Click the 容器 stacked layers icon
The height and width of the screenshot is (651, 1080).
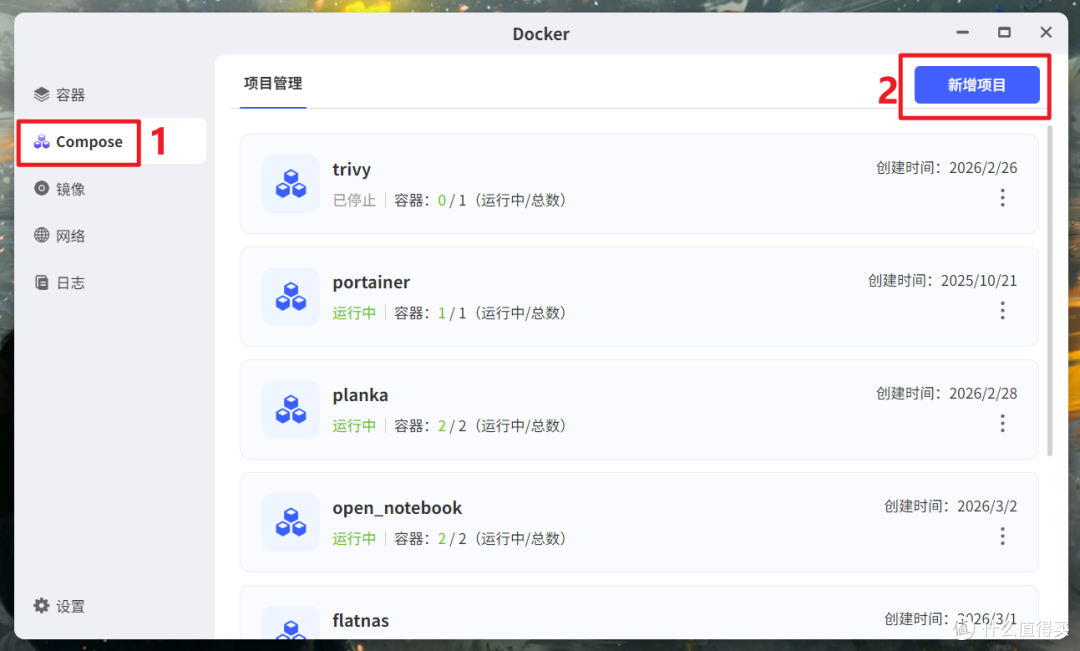tap(41, 94)
